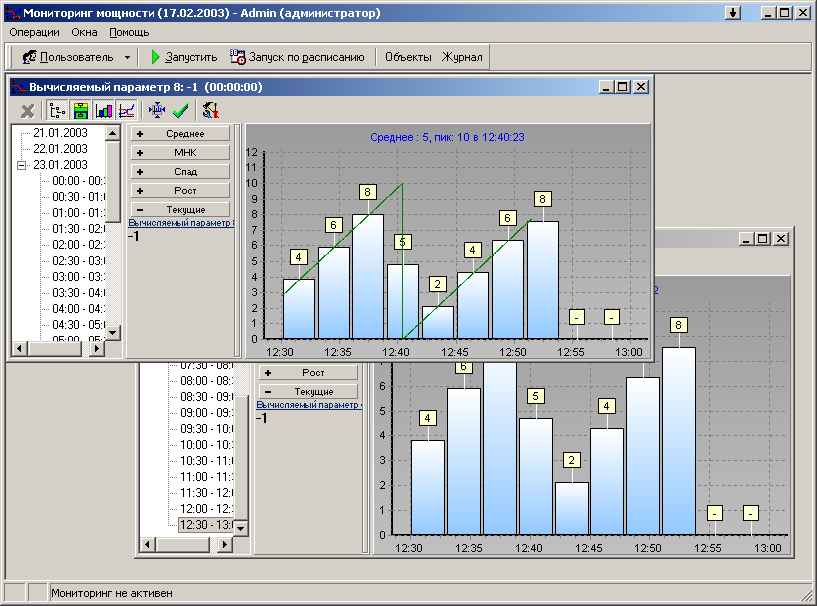Viewport: 817px width, 606px height.
Task: Select the 02:00 interval in the front tree
Action: 78,245
